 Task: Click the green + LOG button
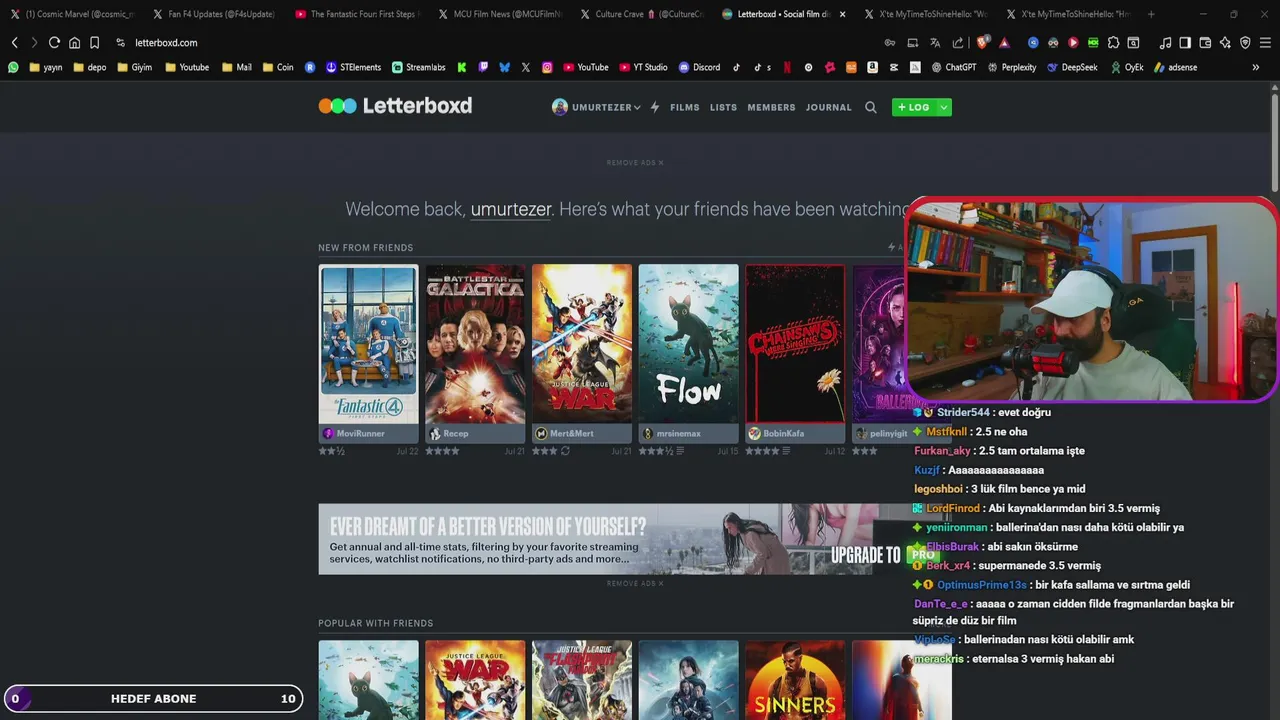click(x=913, y=107)
